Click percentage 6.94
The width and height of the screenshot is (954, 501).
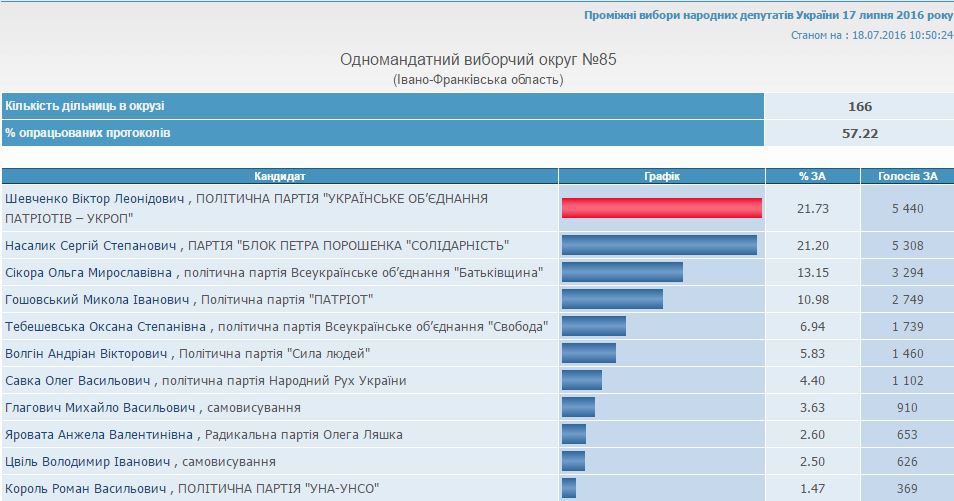point(812,326)
